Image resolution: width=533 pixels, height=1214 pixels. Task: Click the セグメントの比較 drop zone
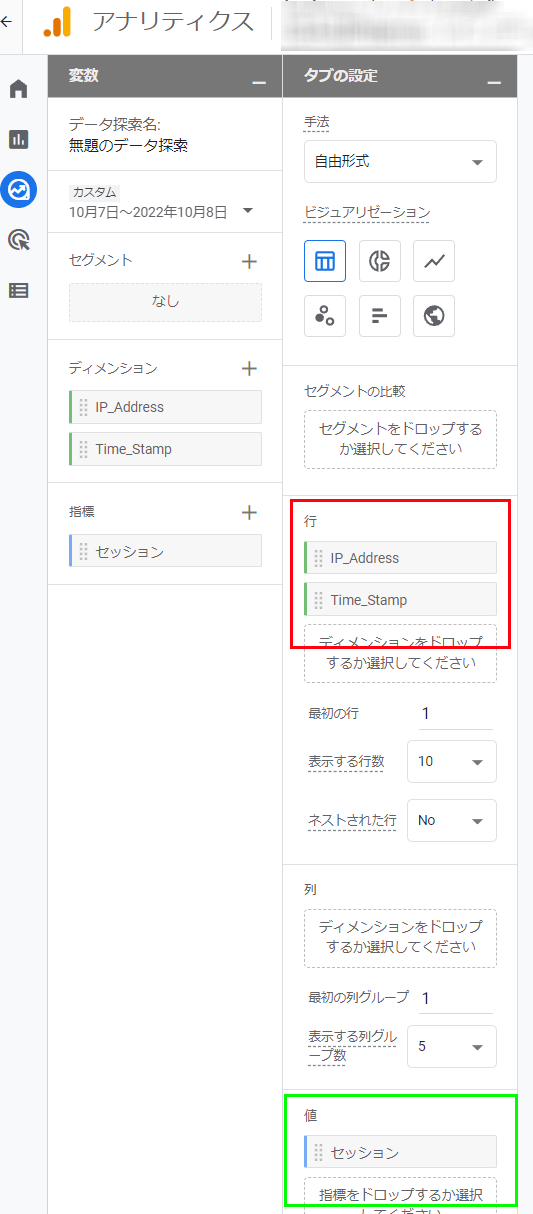400,439
